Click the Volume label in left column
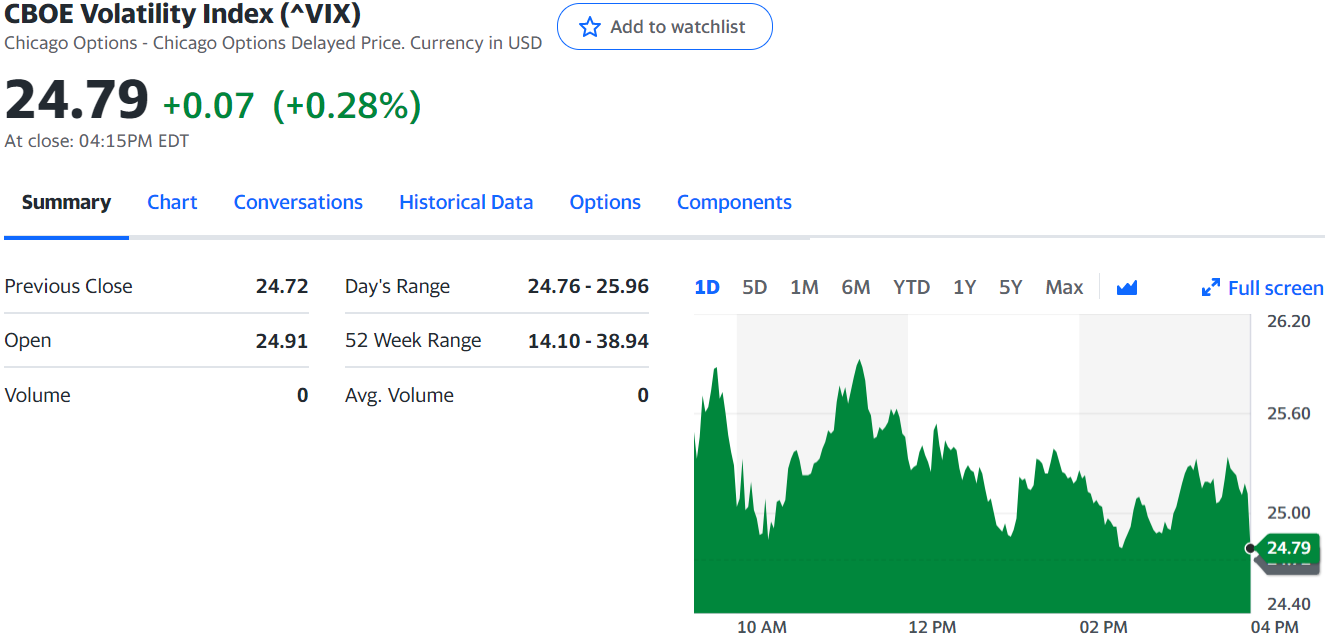Image resolution: width=1325 pixels, height=639 pixels. pos(37,395)
